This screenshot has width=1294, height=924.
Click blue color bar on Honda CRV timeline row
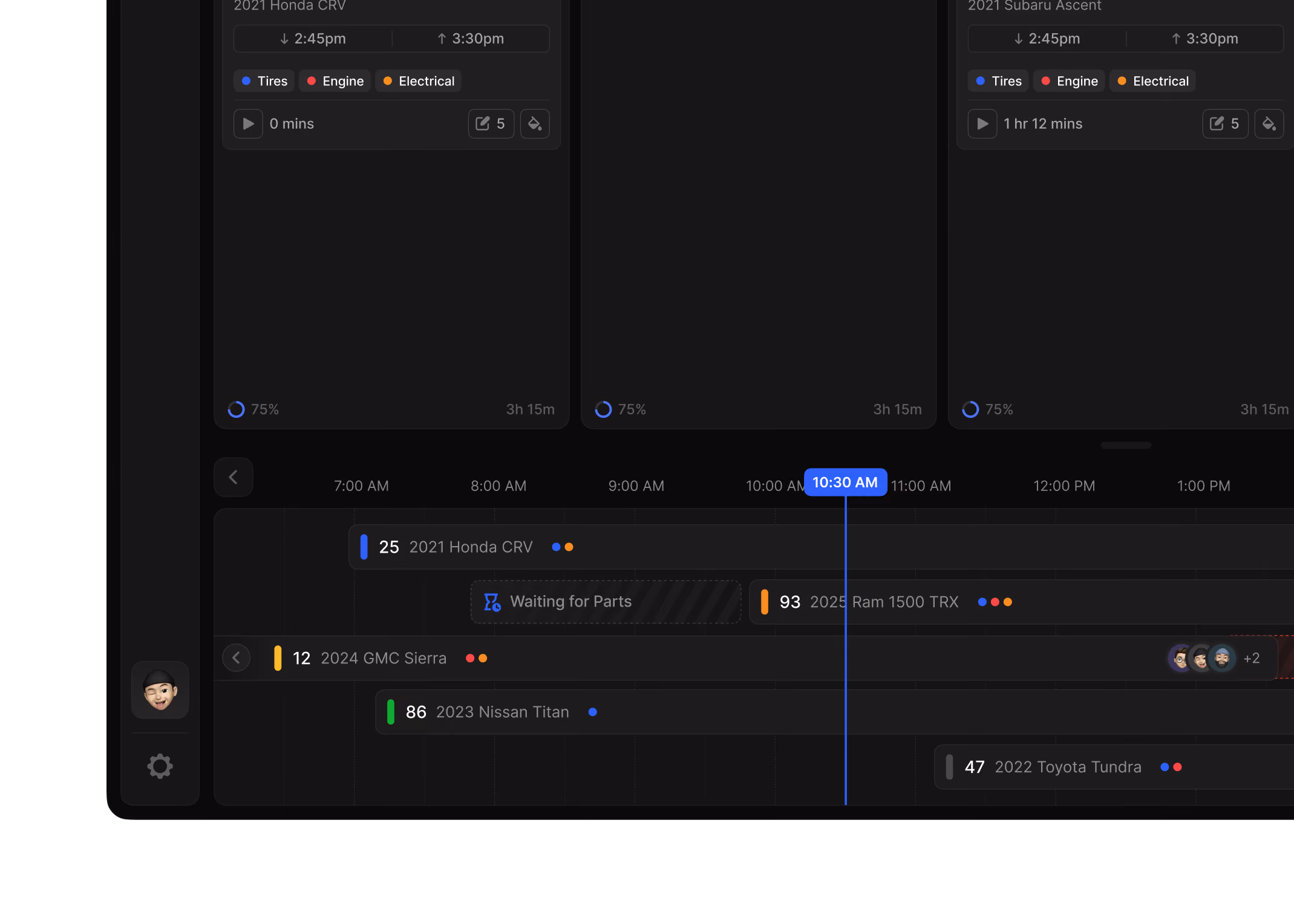(x=364, y=547)
